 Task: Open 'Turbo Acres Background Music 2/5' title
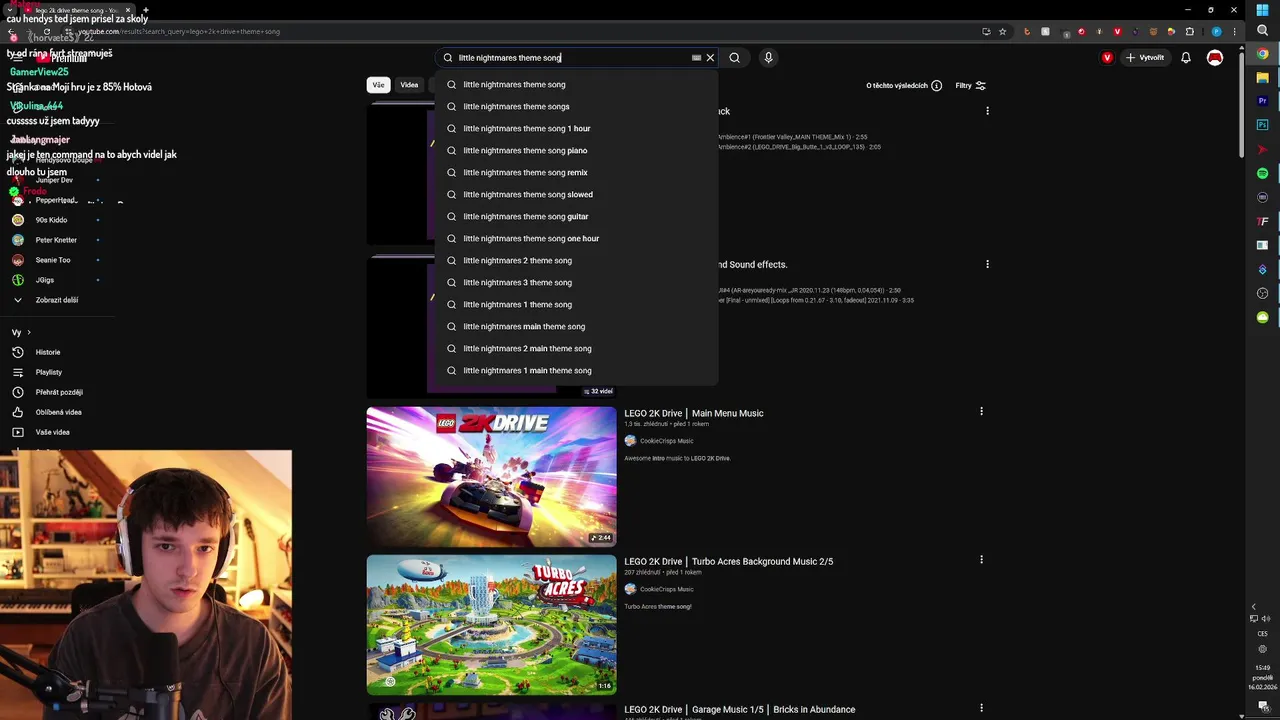tap(729, 561)
